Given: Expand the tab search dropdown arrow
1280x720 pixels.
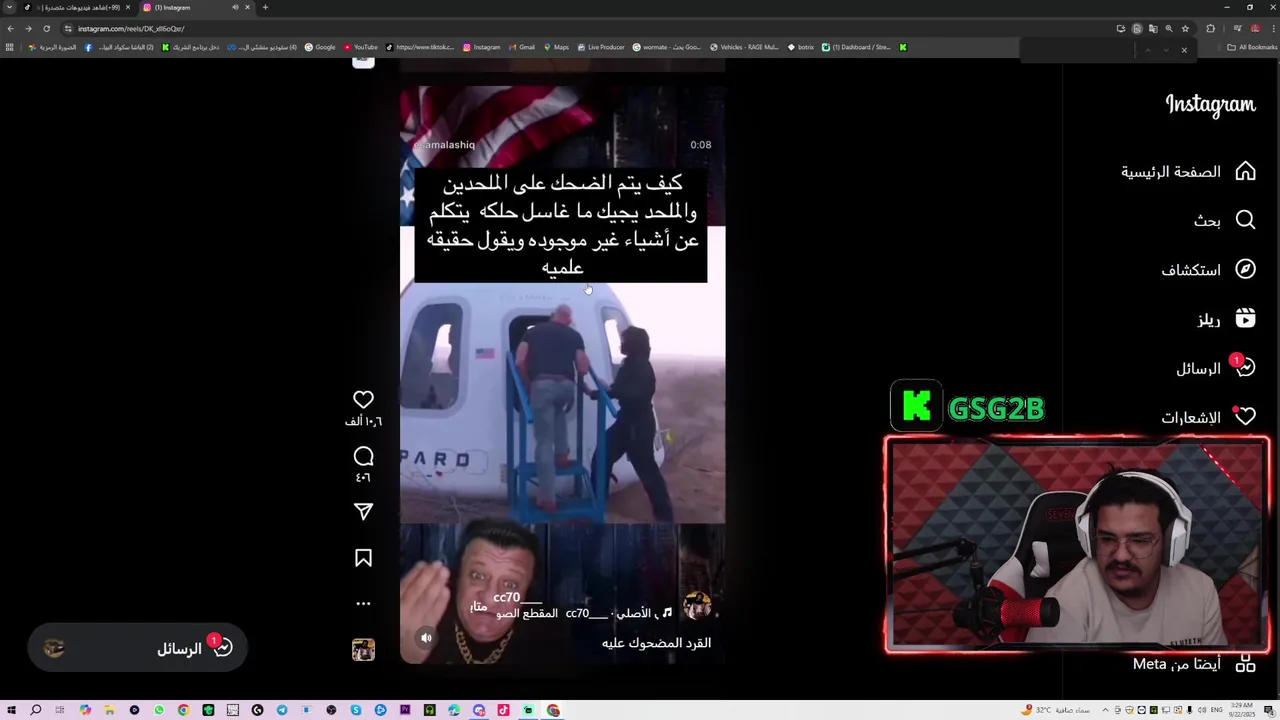Looking at the screenshot, I should [10, 8].
